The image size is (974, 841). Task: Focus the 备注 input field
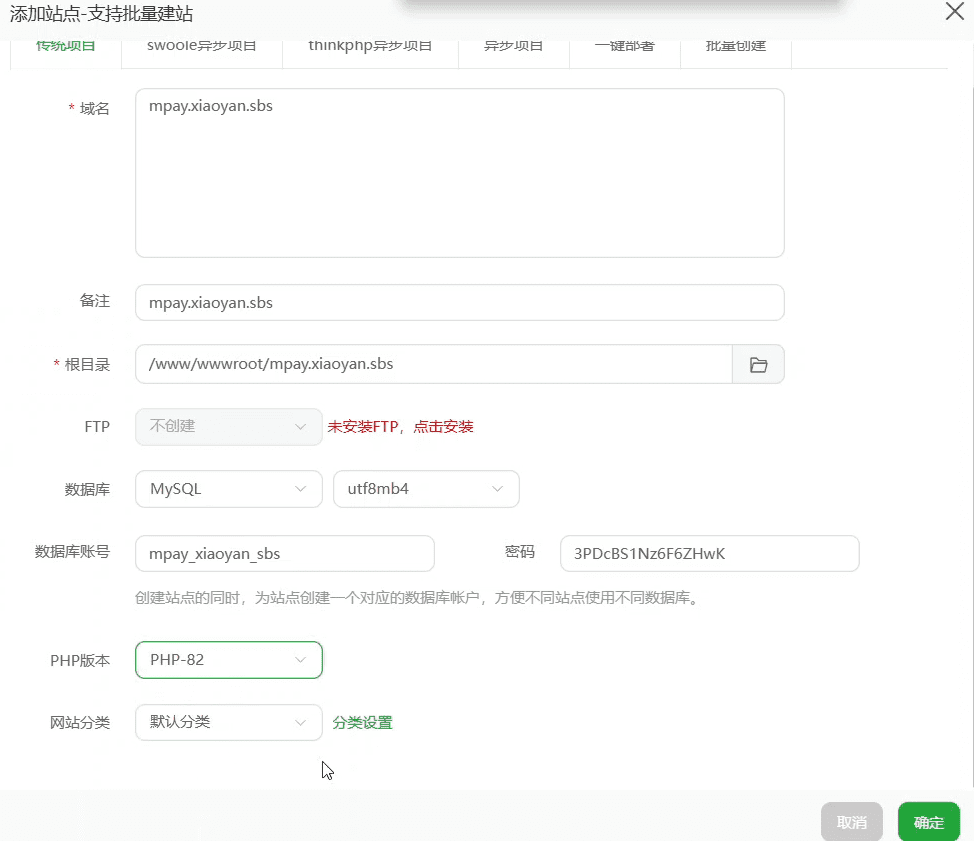point(459,303)
